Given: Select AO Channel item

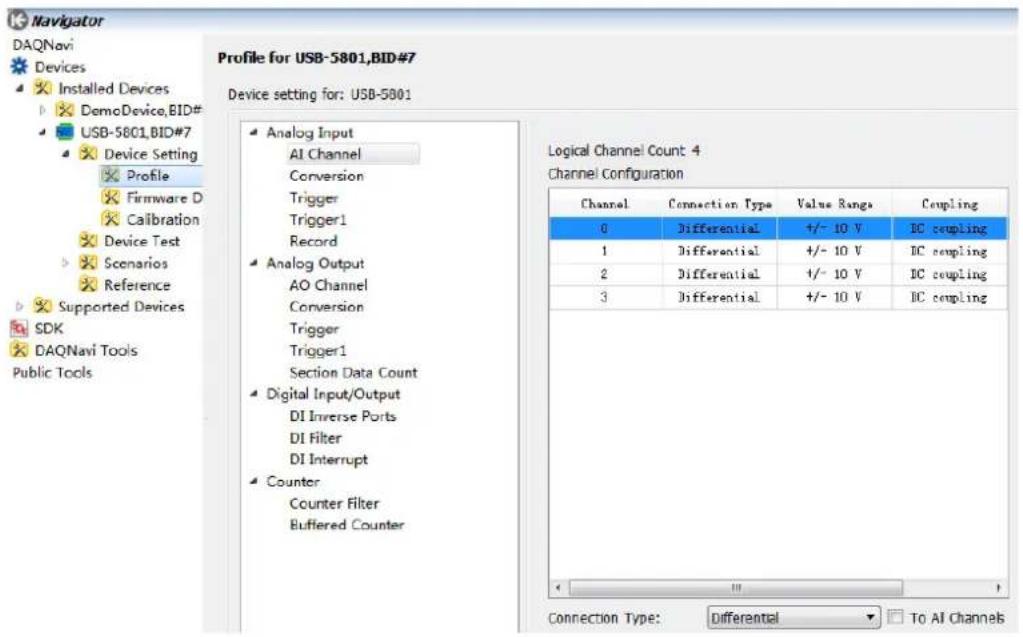Looking at the screenshot, I should click(x=328, y=285).
